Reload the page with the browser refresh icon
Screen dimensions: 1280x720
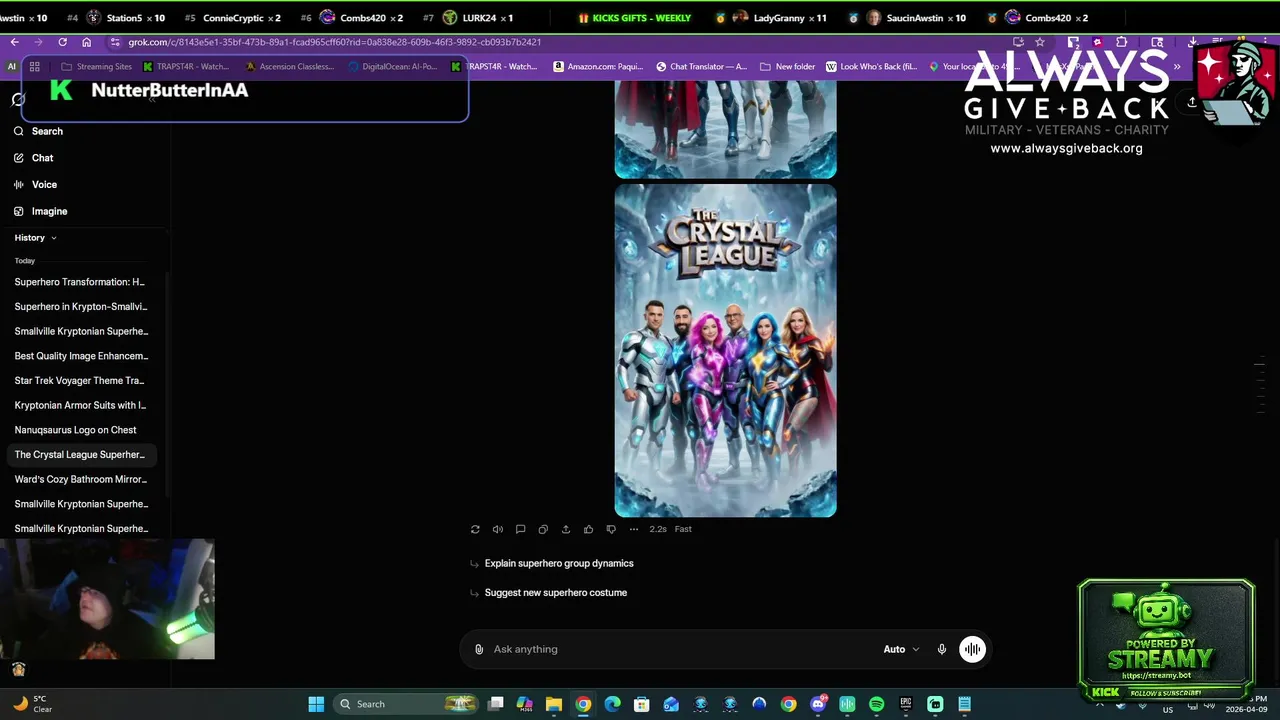coord(62,42)
